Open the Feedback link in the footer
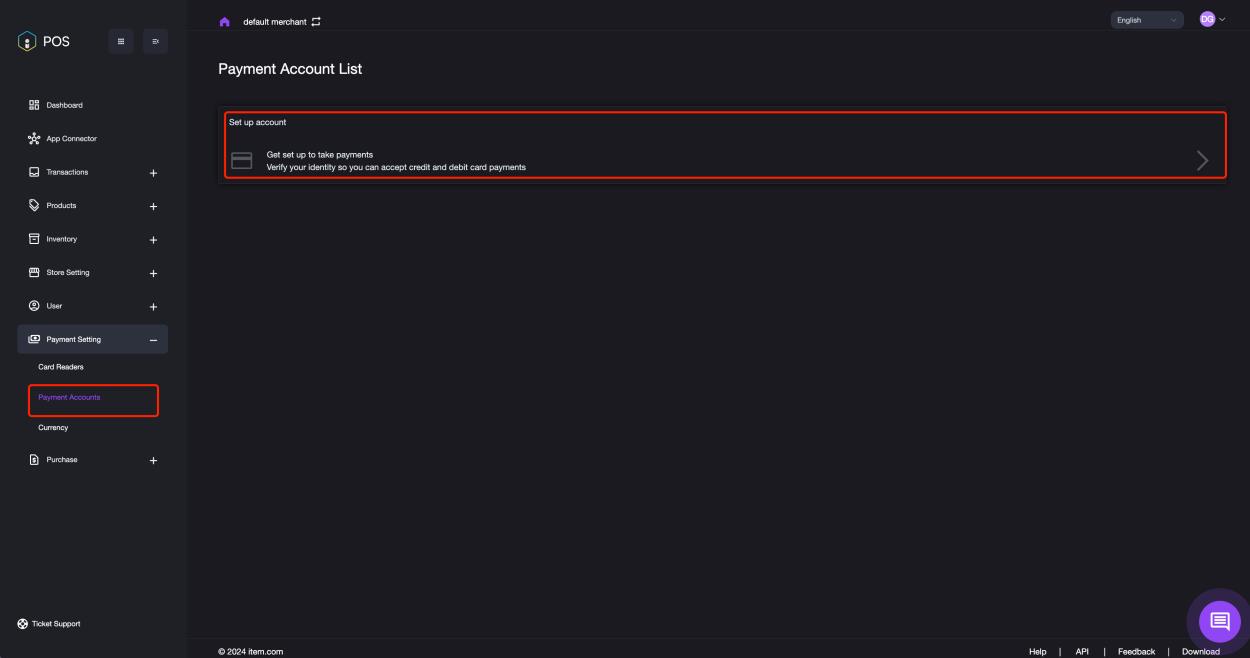The image size is (1250, 658). click(1137, 651)
